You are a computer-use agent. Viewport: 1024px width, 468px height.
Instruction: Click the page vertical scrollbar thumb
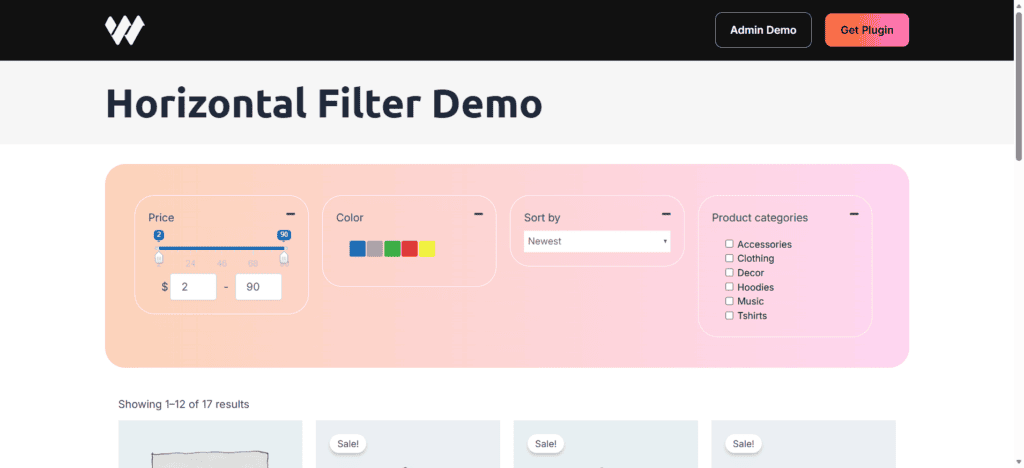pyautogui.click(x=1019, y=86)
